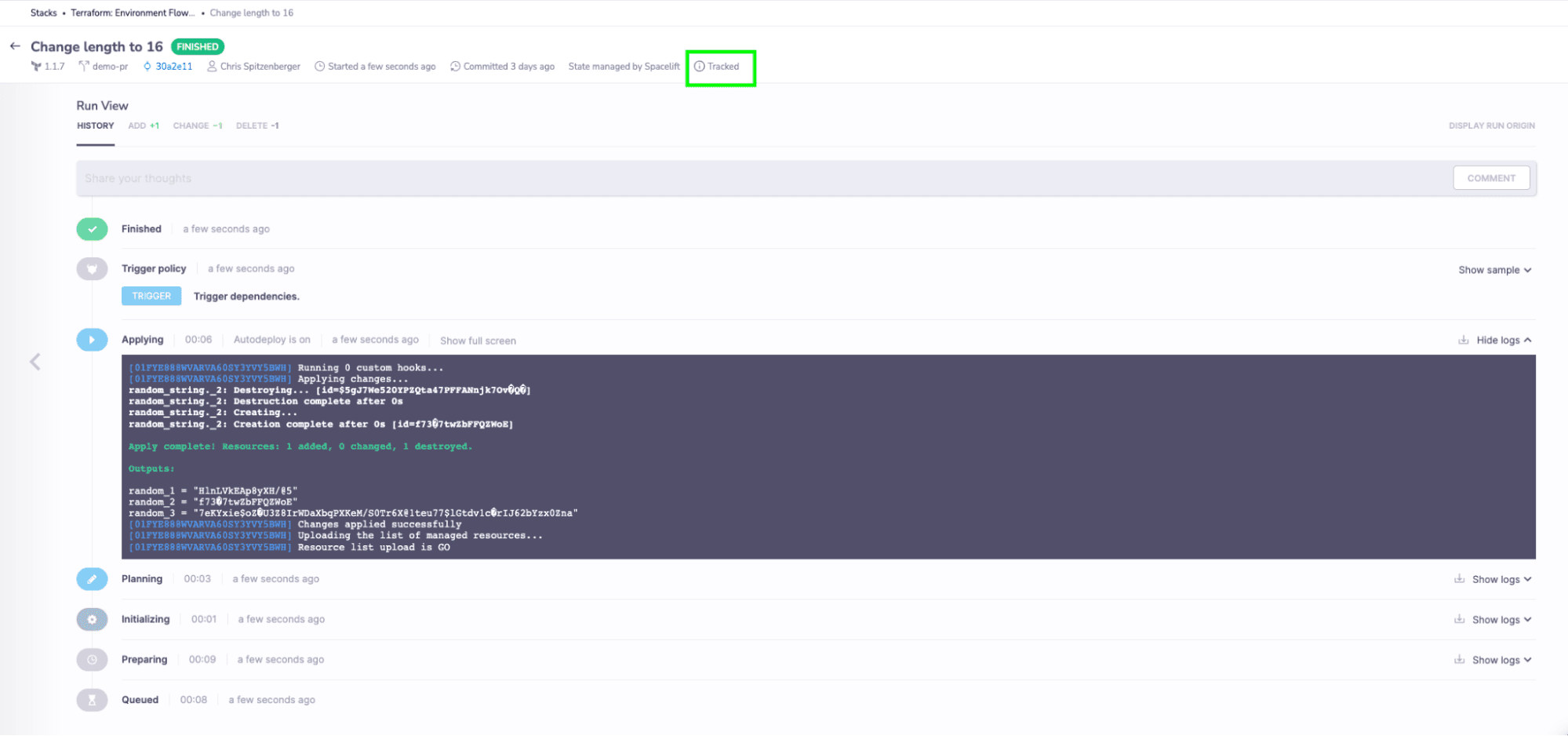Image resolution: width=1568 pixels, height=736 pixels.
Task: Click the TRIGGER badge
Action: tap(151, 297)
